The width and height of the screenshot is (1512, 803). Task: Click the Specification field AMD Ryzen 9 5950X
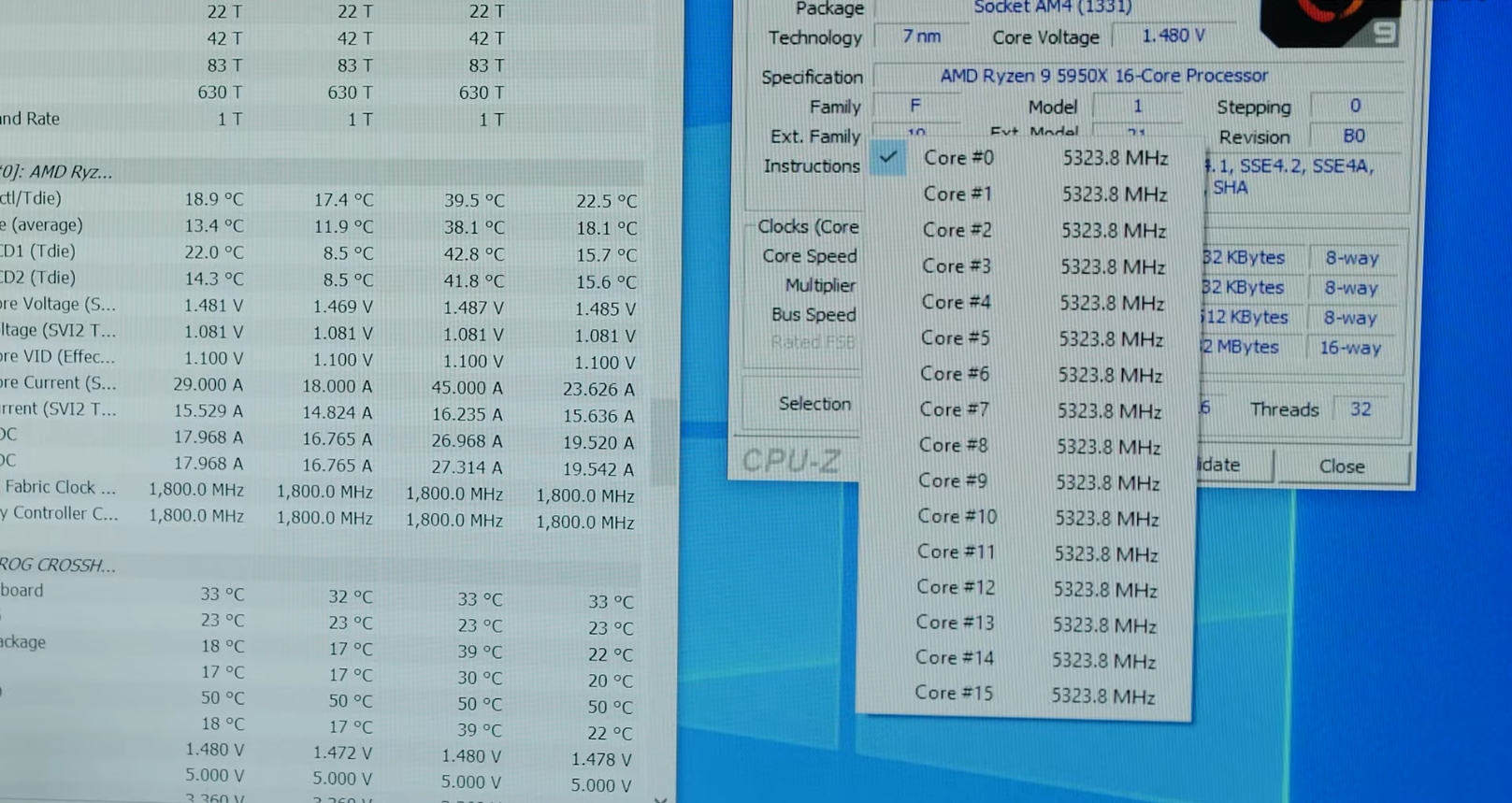click(1103, 76)
